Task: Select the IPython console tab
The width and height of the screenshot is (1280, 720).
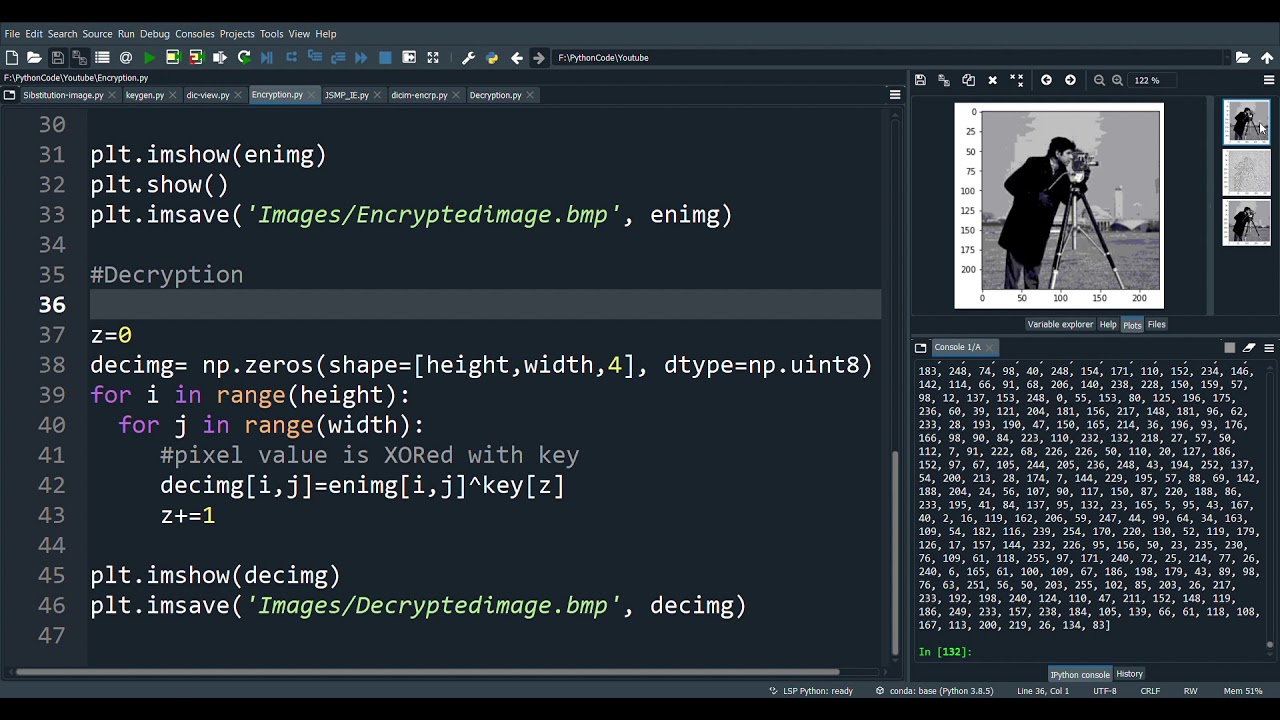Action: tap(1080, 674)
